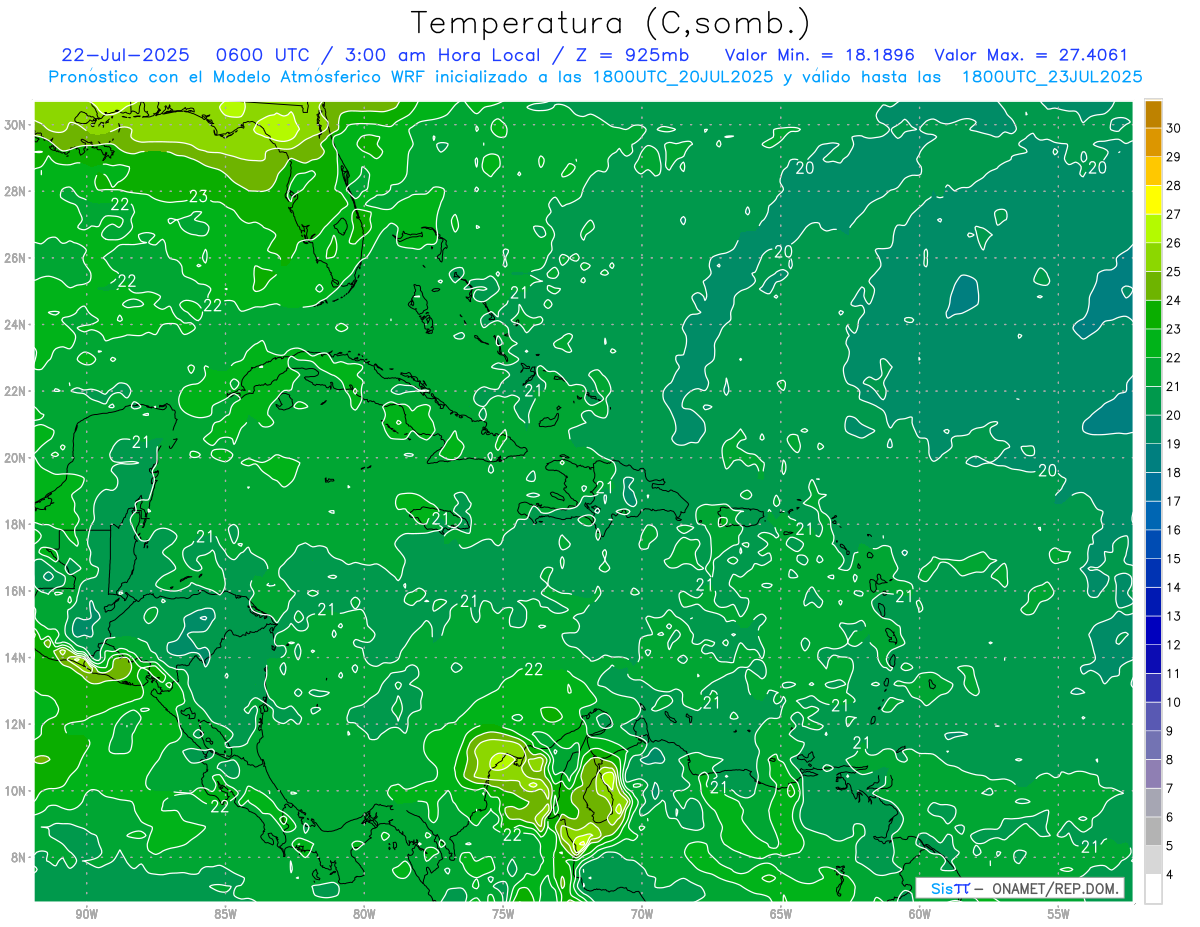1200x927 pixels.
Task: Click the colorbar label 10
Action: [1173, 702]
